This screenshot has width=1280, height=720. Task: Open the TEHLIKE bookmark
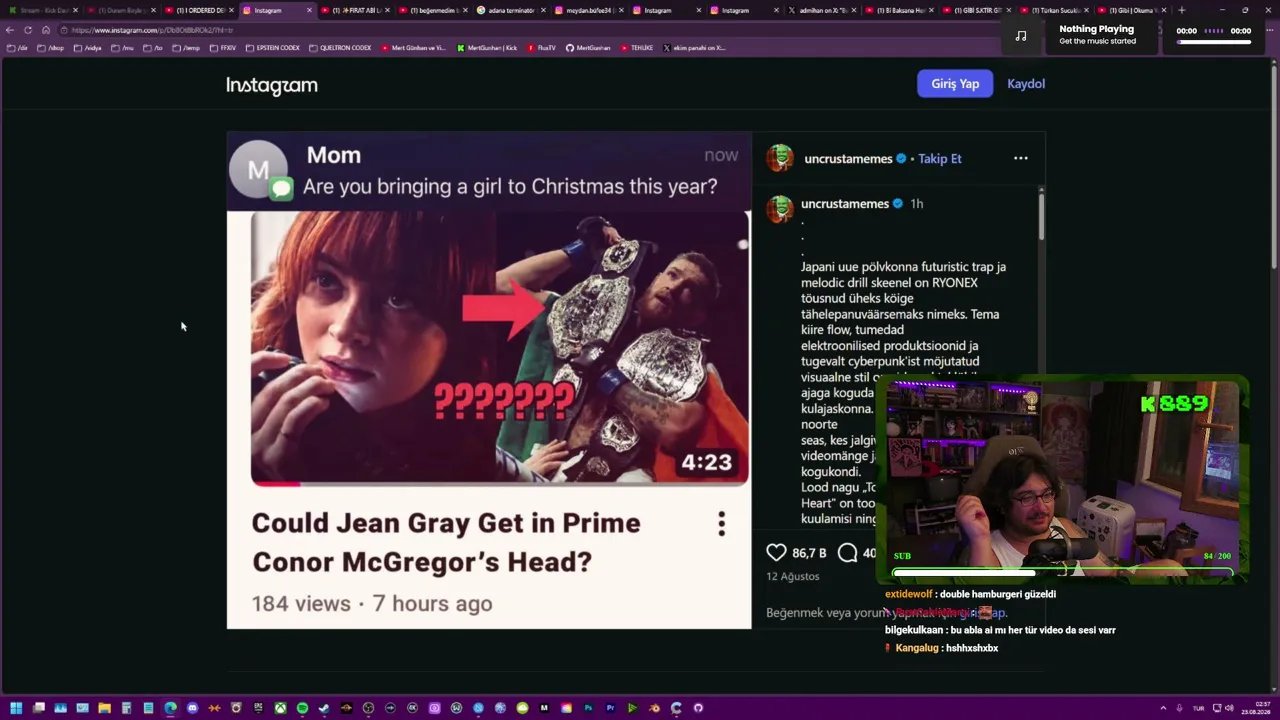pos(637,48)
